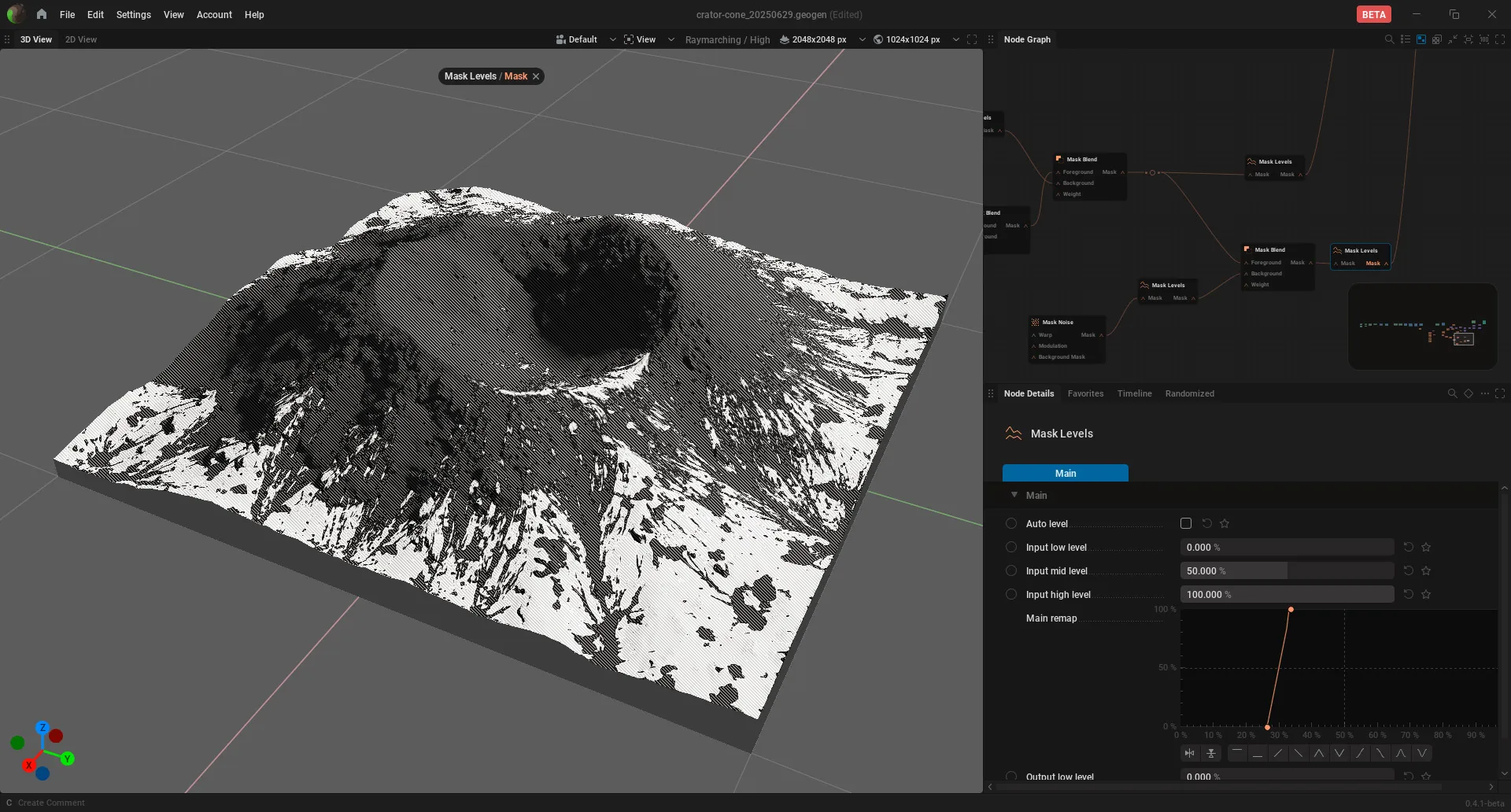Click the Input mid level slider
The height and width of the screenshot is (812, 1511).
tap(1287, 570)
